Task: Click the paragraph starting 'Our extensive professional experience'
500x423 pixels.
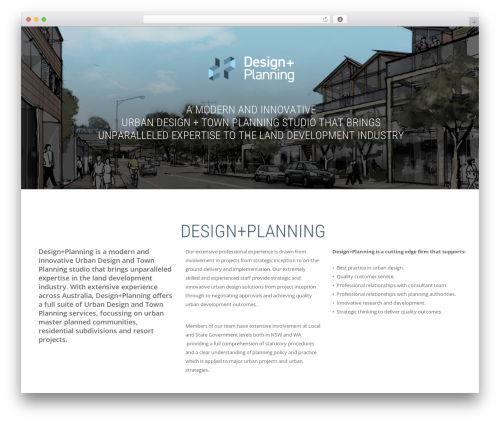Action: tap(252, 278)
